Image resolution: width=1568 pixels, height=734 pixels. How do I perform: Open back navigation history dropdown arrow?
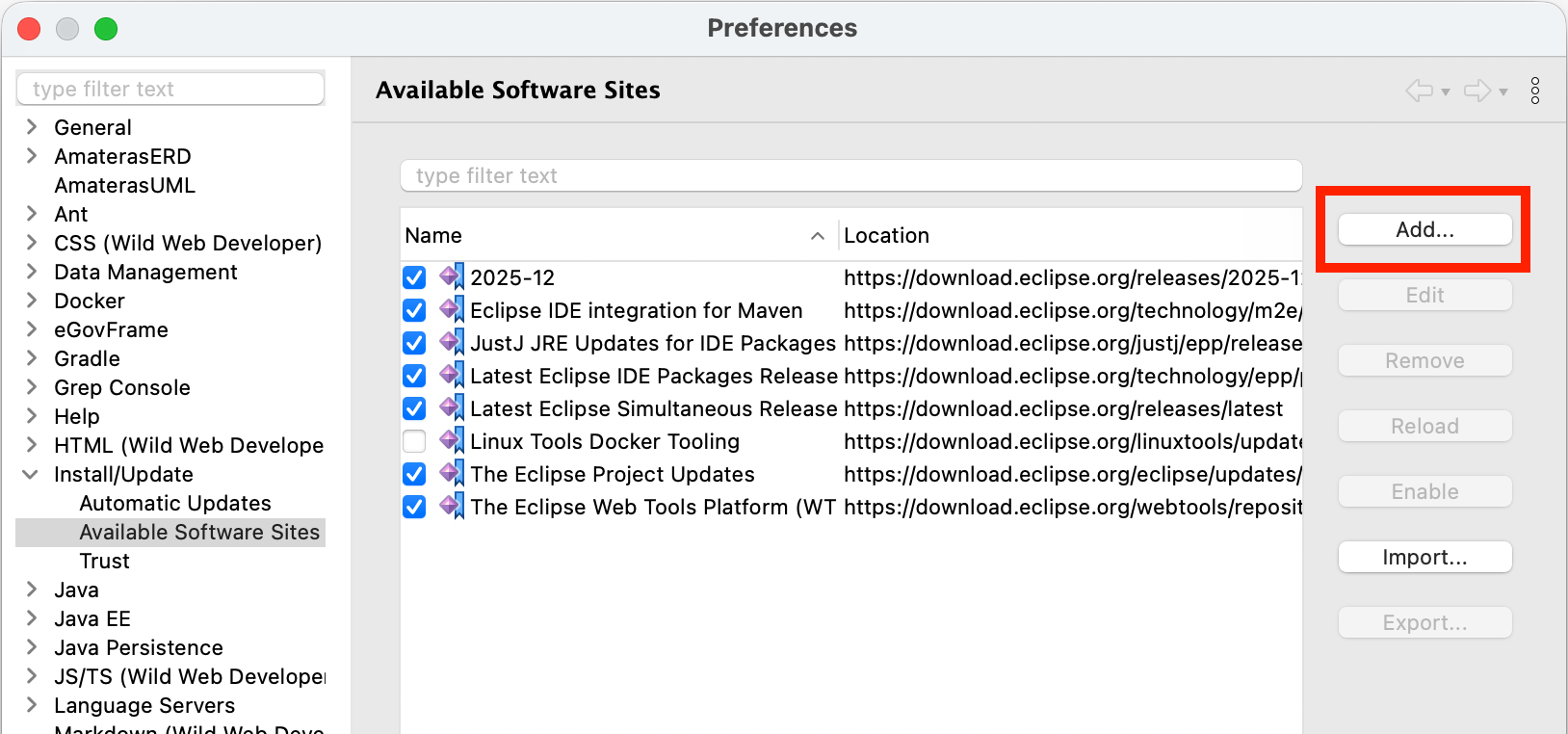point(1446,92)
